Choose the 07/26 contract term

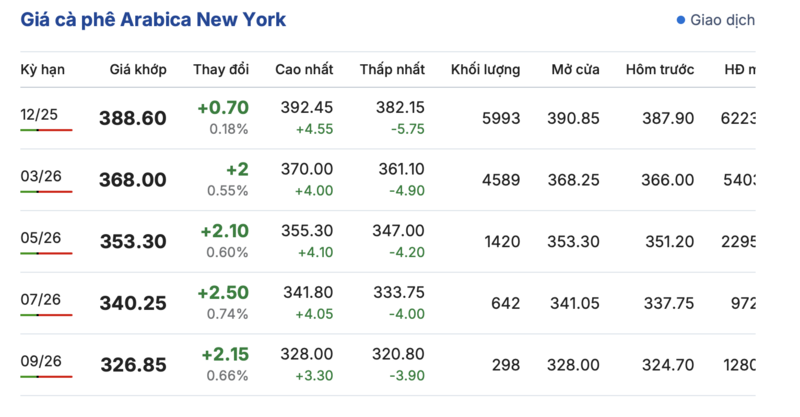pos(41,299)
